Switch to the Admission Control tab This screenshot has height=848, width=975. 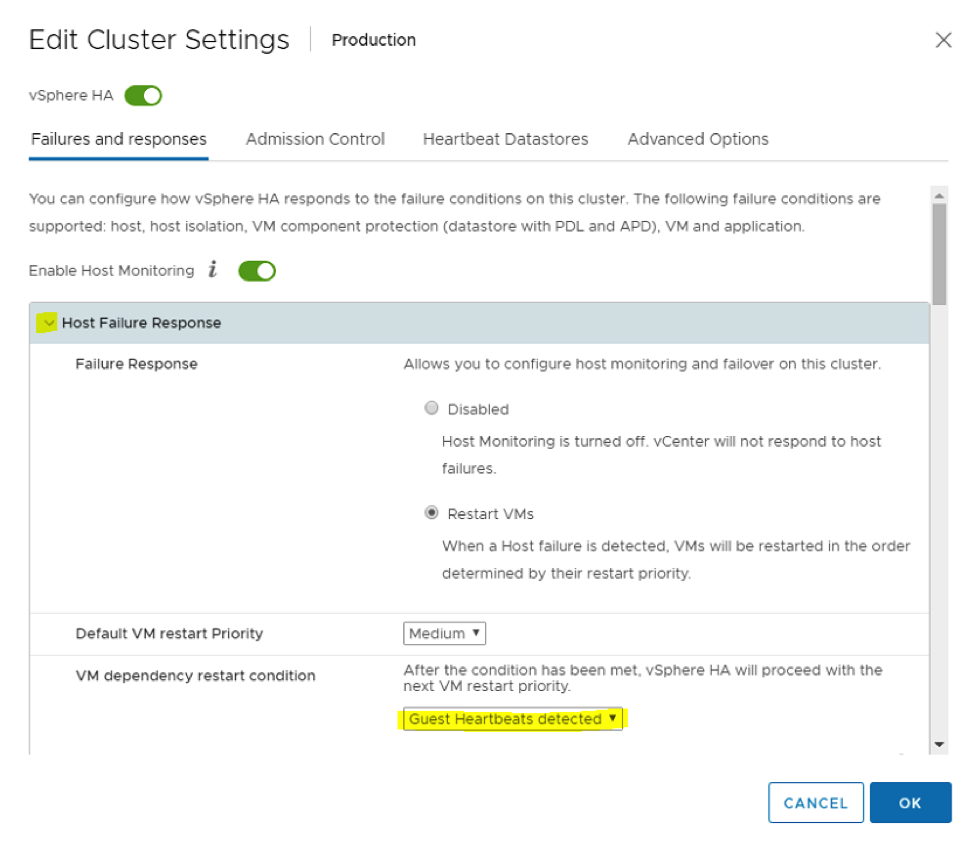[x=315, y=139]
